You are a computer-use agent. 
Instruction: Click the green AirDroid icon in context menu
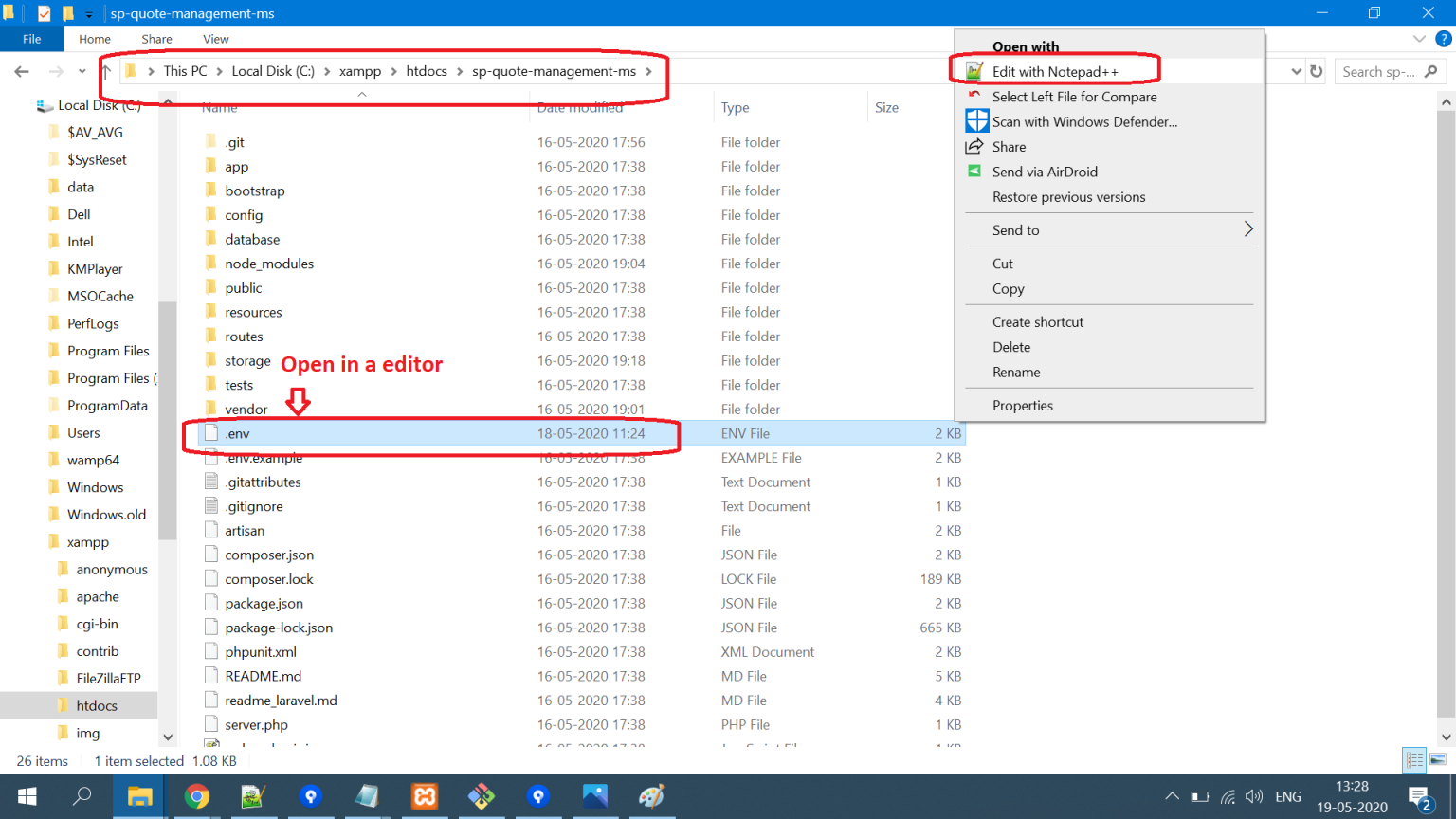(974, 172)
